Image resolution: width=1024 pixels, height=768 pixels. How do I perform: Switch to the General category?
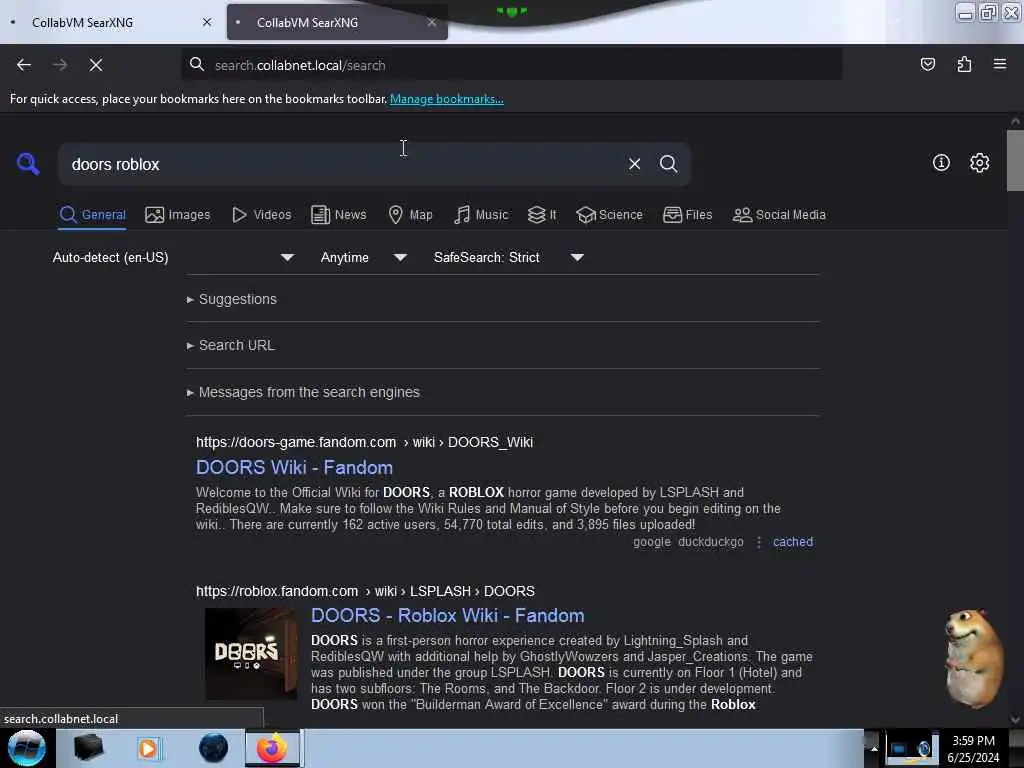coord(92,215)
